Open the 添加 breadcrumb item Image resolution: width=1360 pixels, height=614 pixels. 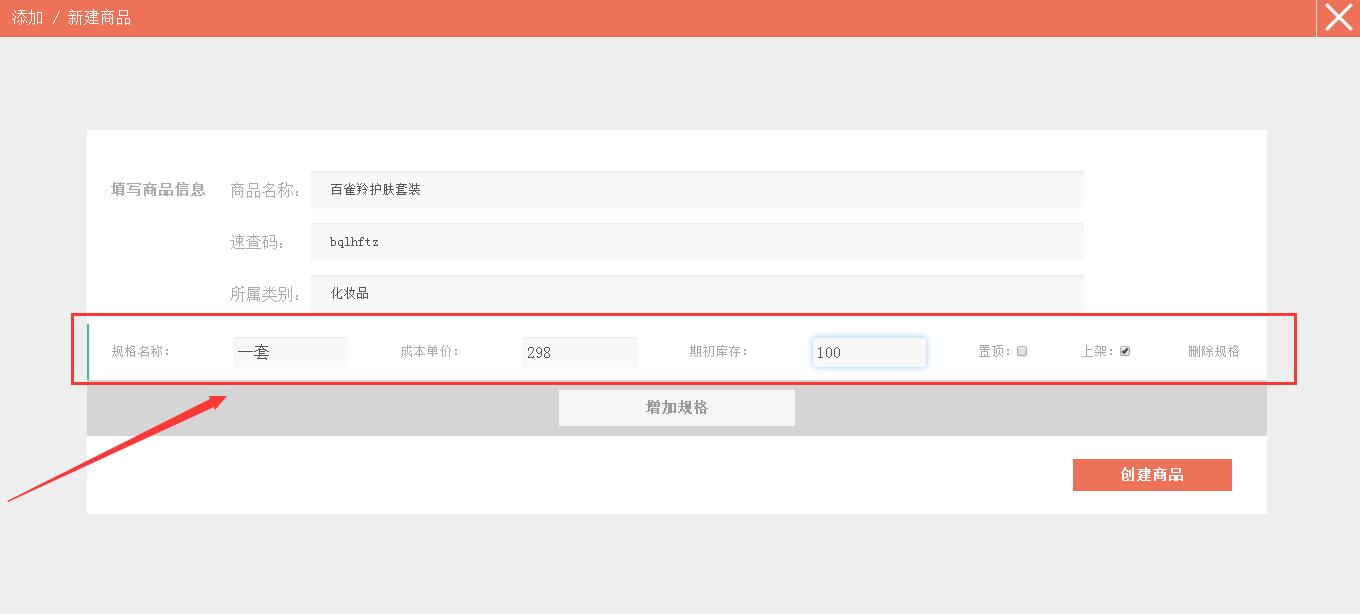click(x=25, y=17)
